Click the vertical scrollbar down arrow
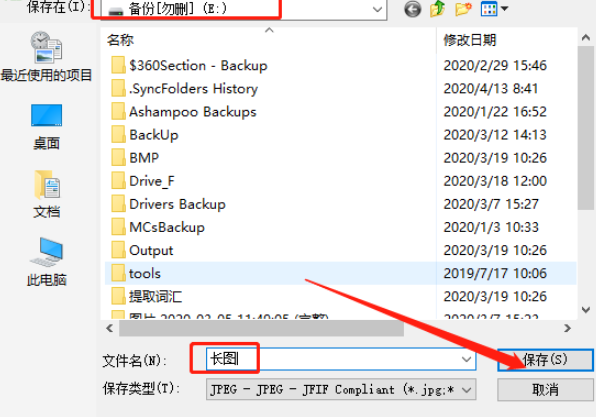Image resolution: width=596 pixels, height=417 pixels. pyautogui.click(x=586, y=310)
